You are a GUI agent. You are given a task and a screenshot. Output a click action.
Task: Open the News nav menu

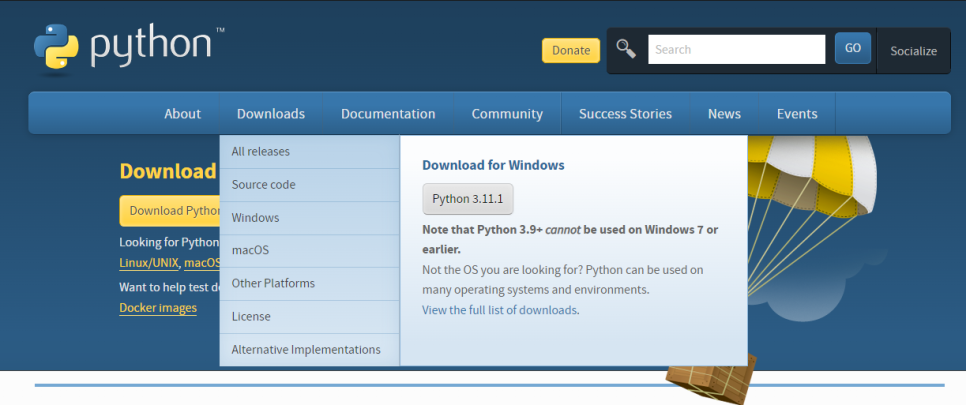click(724, 113)
